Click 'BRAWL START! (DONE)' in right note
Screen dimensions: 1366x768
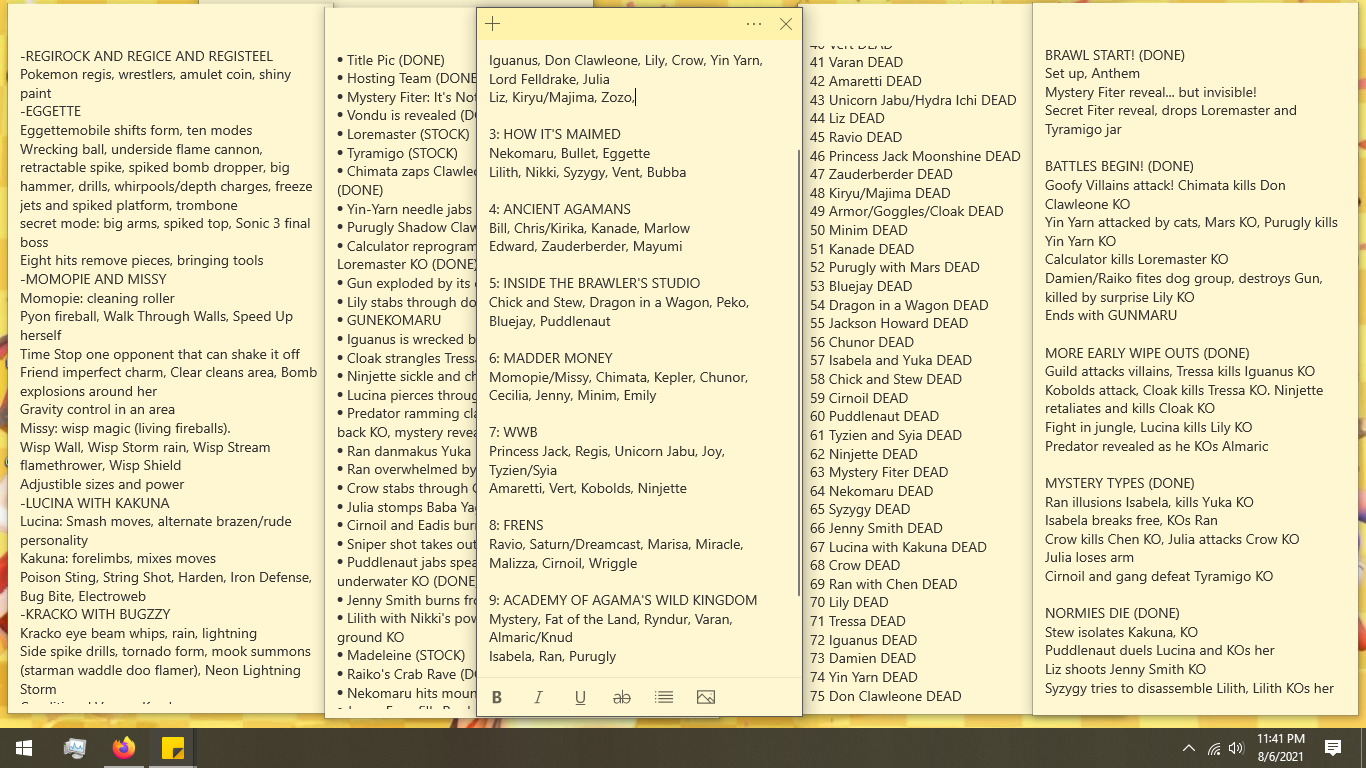pos(1115,55)
